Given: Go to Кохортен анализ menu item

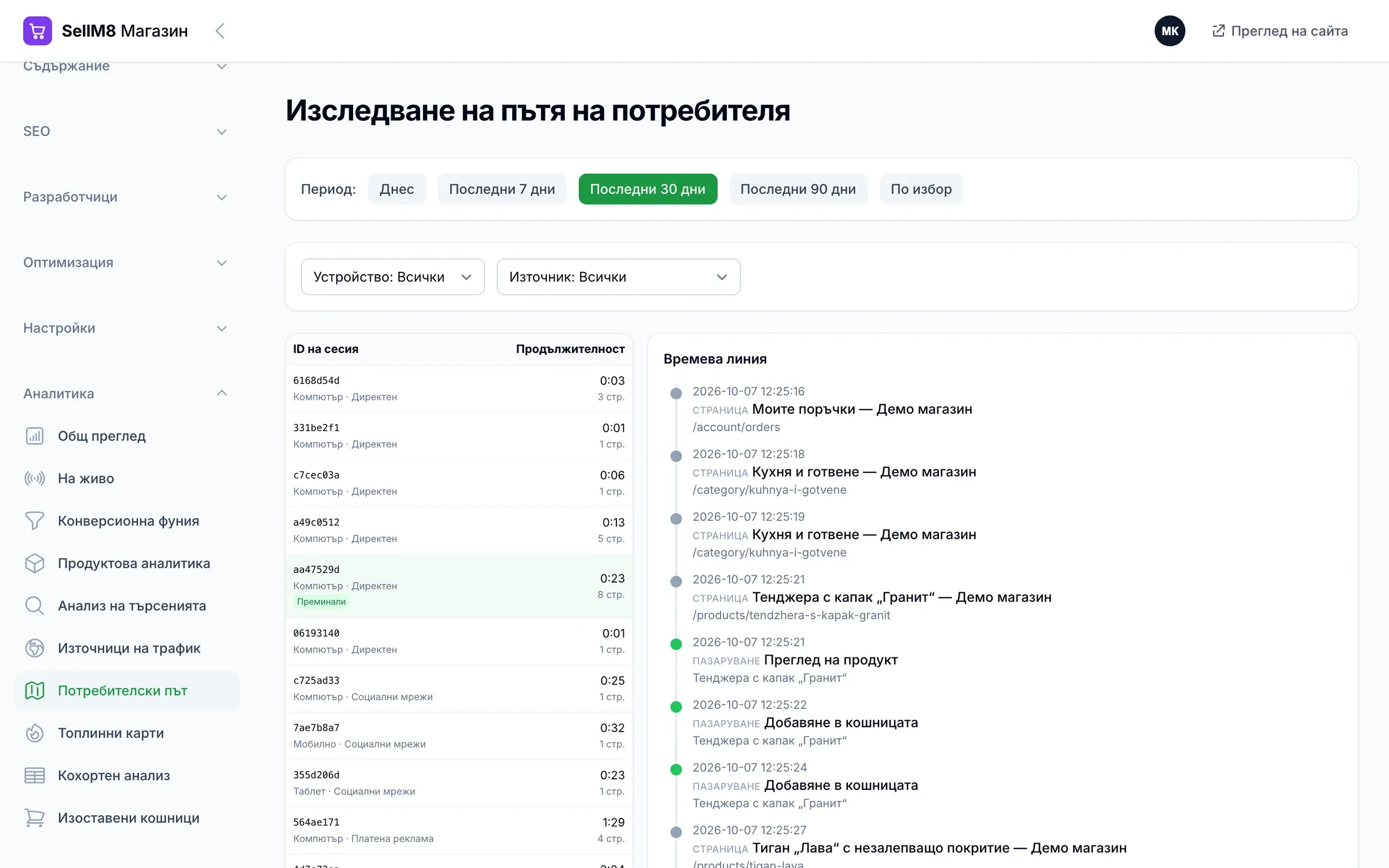Looking at the screenshot, I should (x=127, y=775).
